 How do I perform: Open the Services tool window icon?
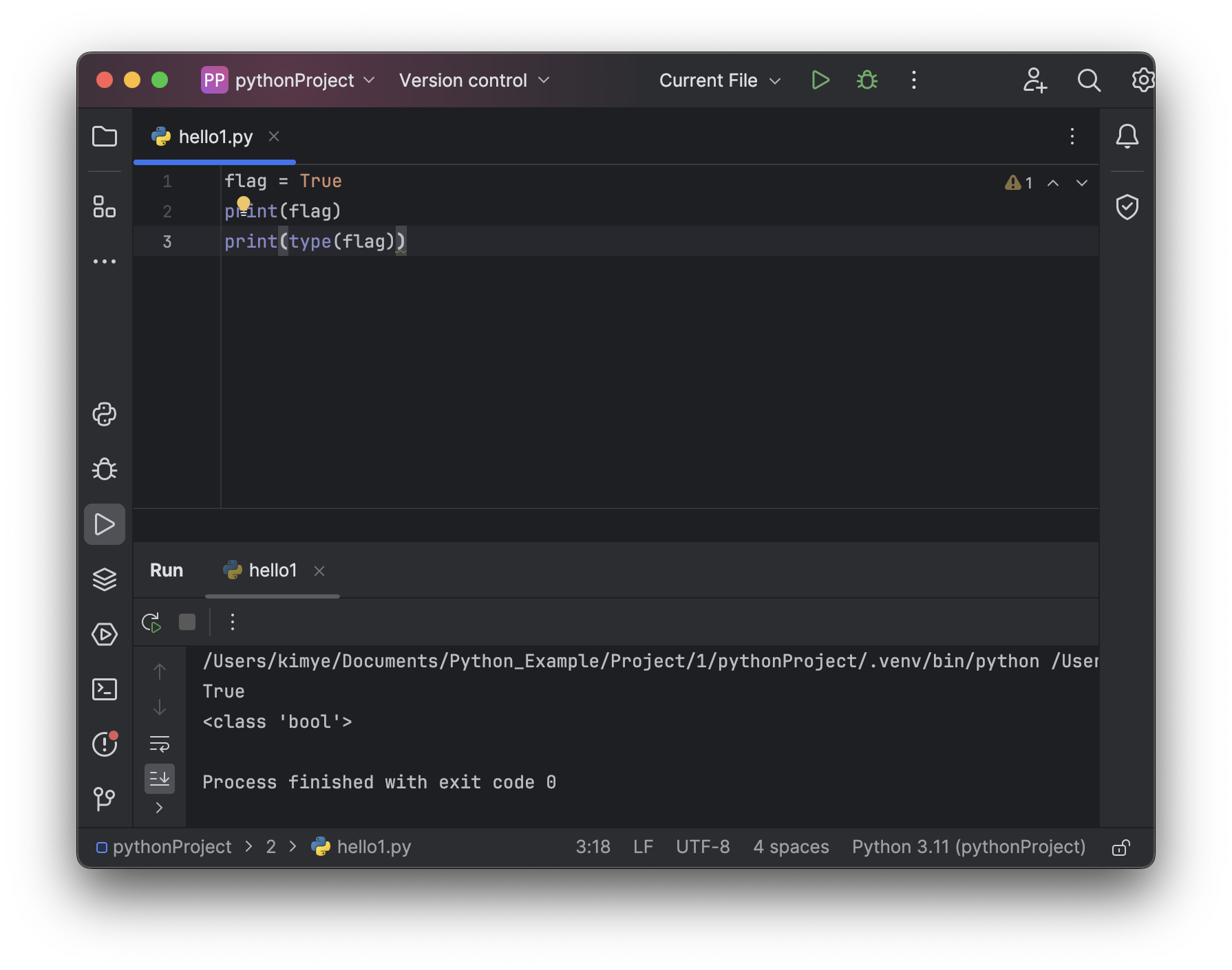105,634
